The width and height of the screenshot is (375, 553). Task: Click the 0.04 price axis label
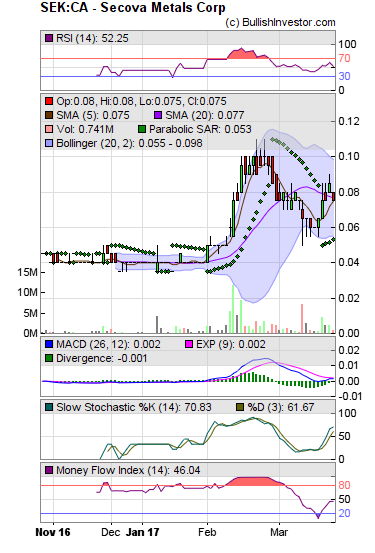pos(349,262)
